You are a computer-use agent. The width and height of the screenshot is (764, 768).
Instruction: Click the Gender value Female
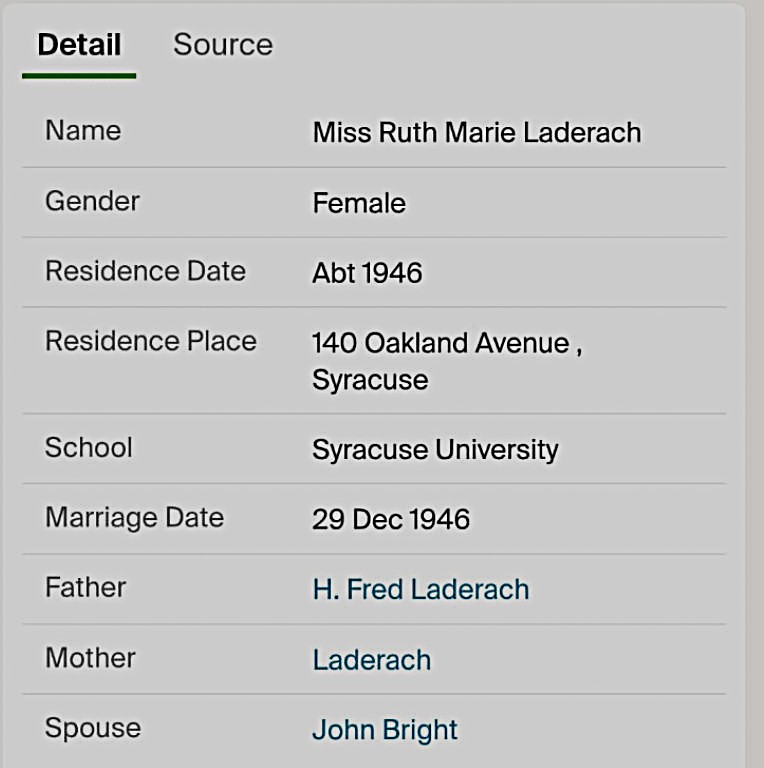pyautogui.click(x=359, y=203)
